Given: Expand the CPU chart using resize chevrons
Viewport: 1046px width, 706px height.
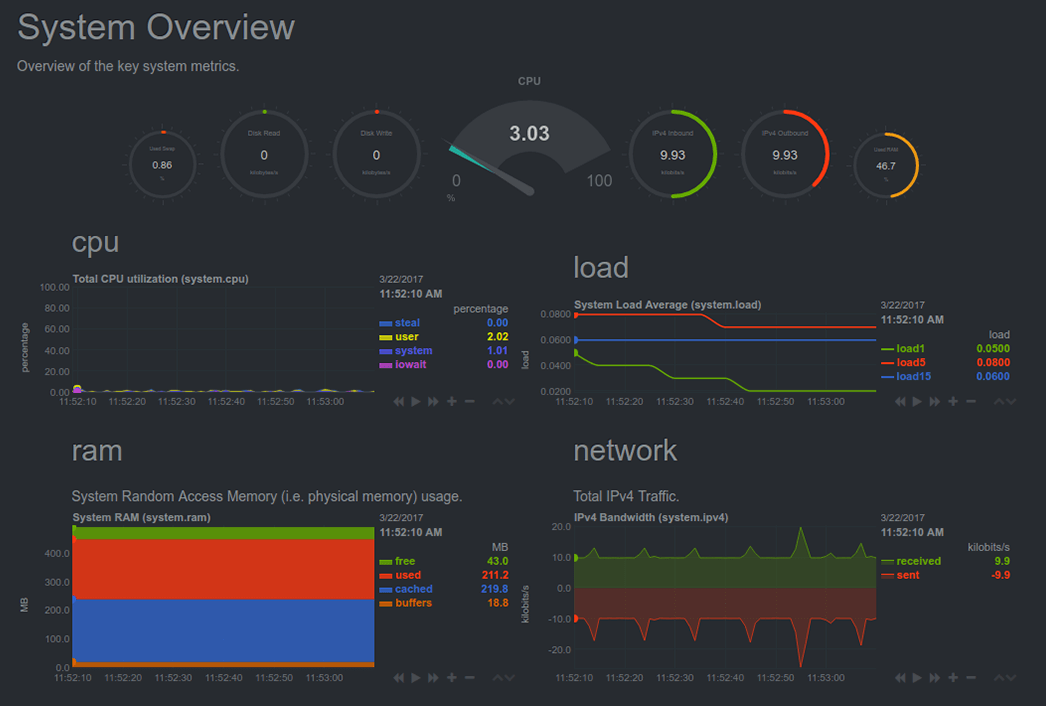Looking at the screenshot, I should tap(504, 401).
